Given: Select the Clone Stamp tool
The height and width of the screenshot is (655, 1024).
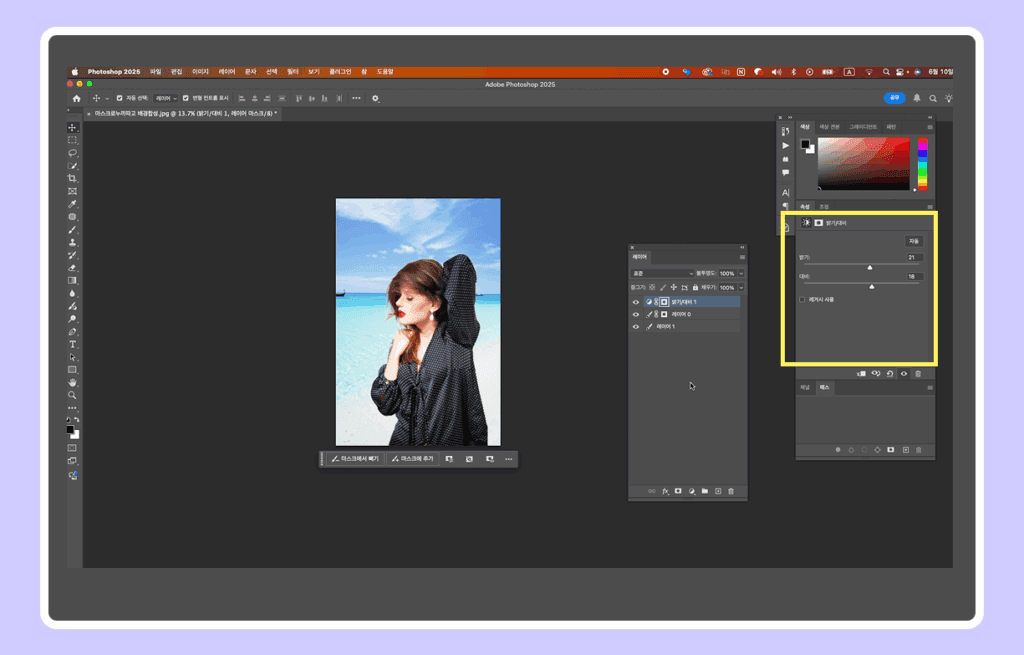Looking at the screenshot, I should click(72, 242).
